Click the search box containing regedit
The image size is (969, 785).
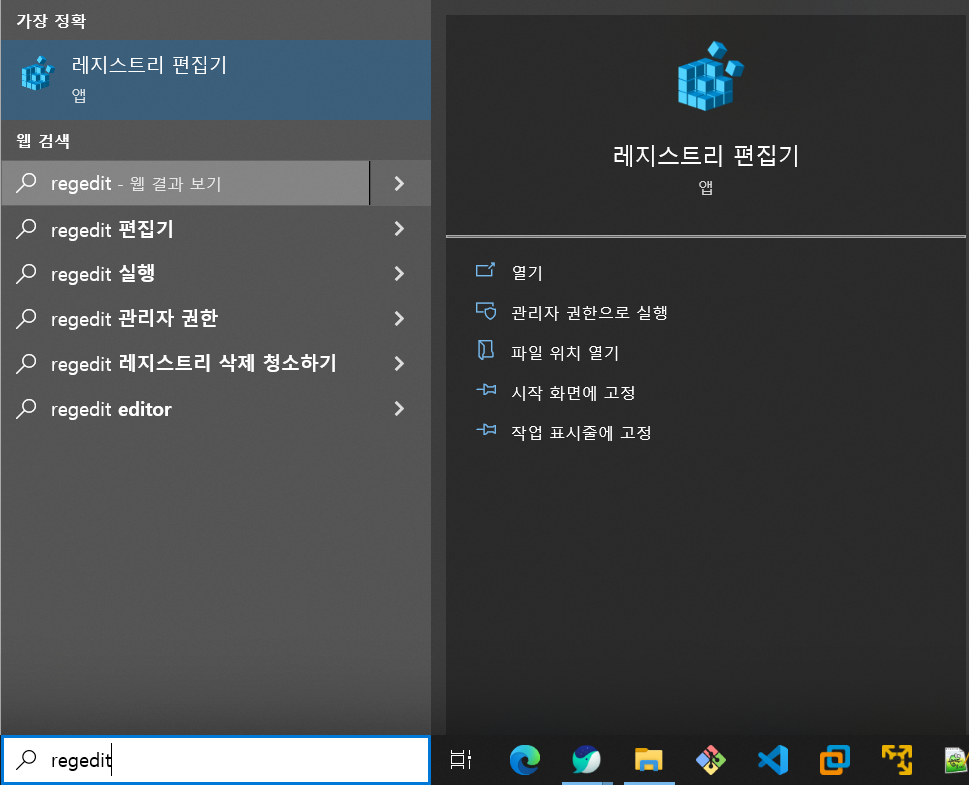pyautogui.click(x=216, y=760)
